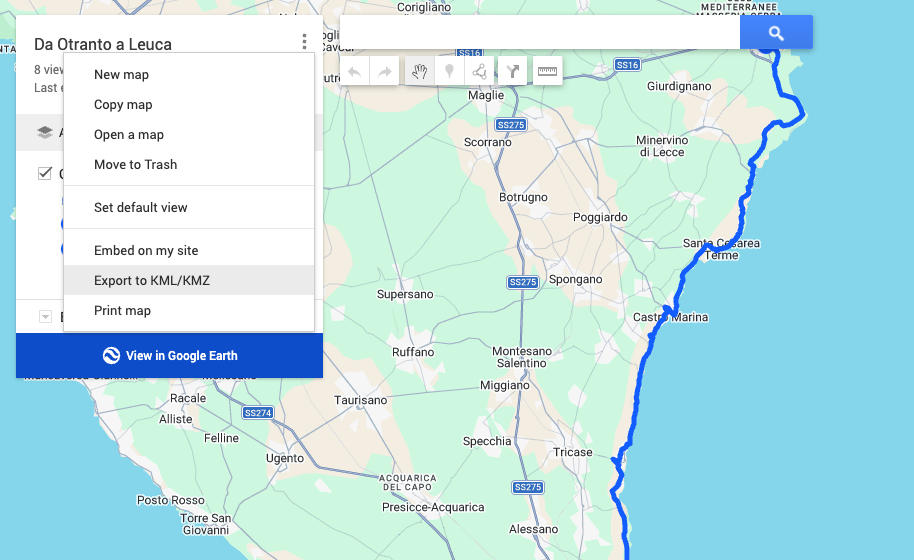This screenshot has width=914, height=560.
Task: Click inside the map search field
Action: coord(540,33)
